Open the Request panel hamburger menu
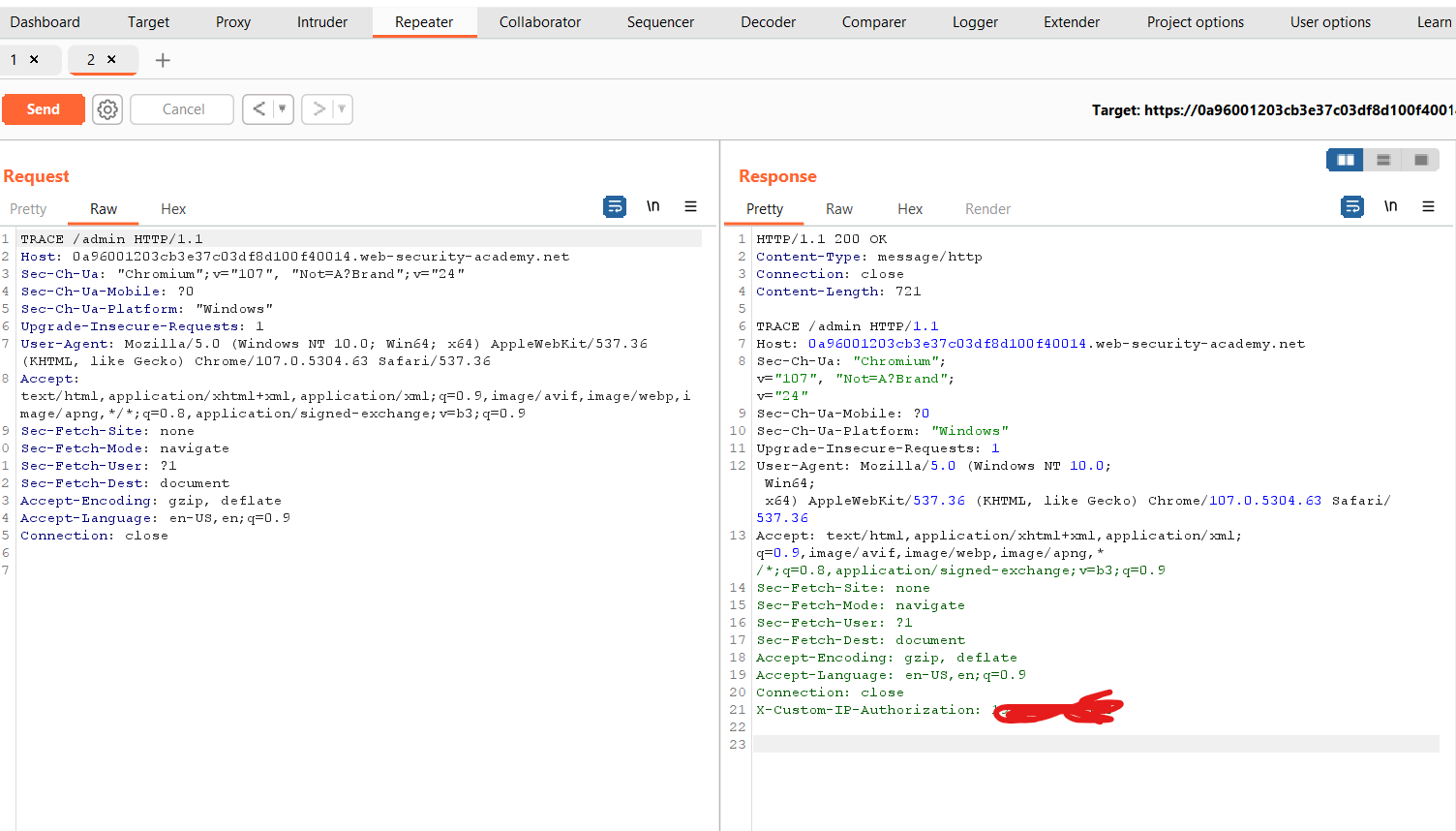The image size is (1456, 831). [690, 206]
